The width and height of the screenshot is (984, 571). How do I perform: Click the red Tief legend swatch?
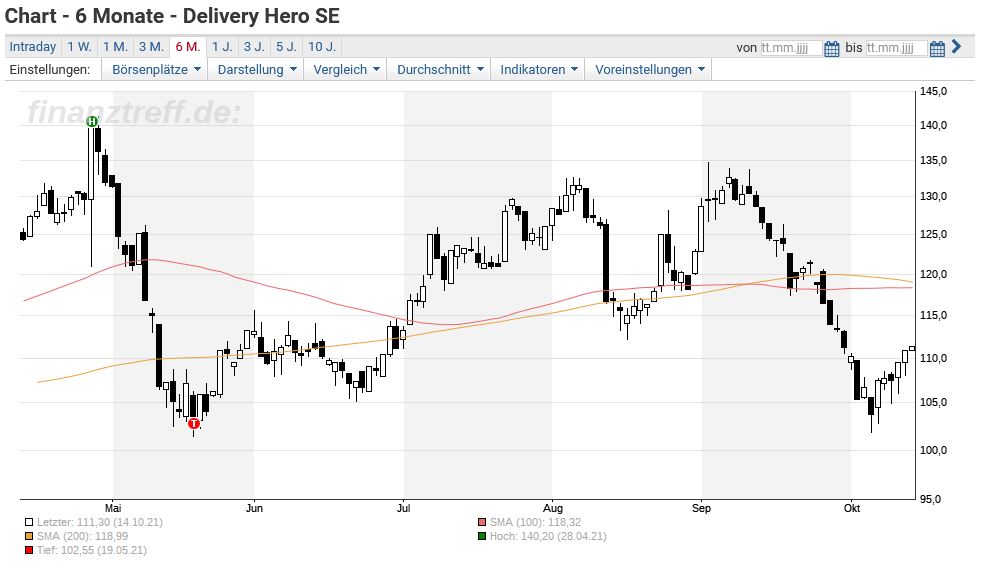coord(29,550)
